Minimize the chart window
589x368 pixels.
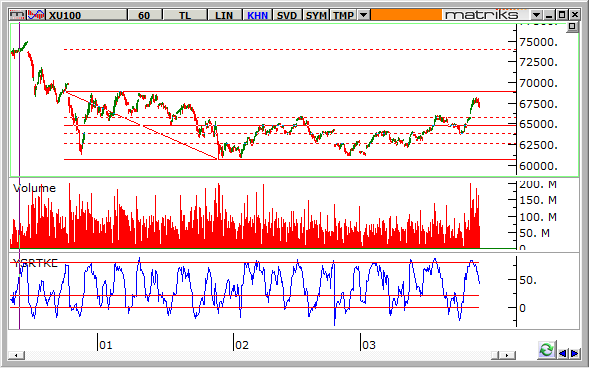pyautogui.click(x=550, y=15)
